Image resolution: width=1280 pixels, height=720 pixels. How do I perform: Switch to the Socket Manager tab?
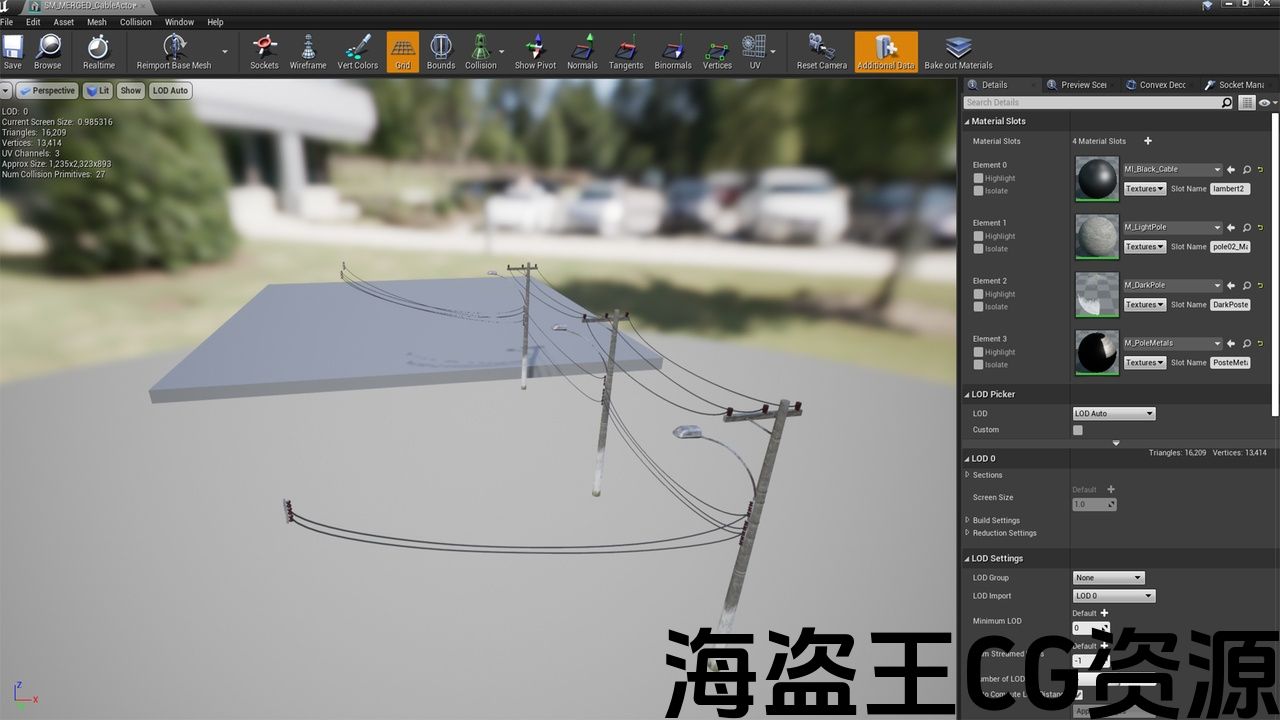pyautogui.click(x=1236, y=85)
